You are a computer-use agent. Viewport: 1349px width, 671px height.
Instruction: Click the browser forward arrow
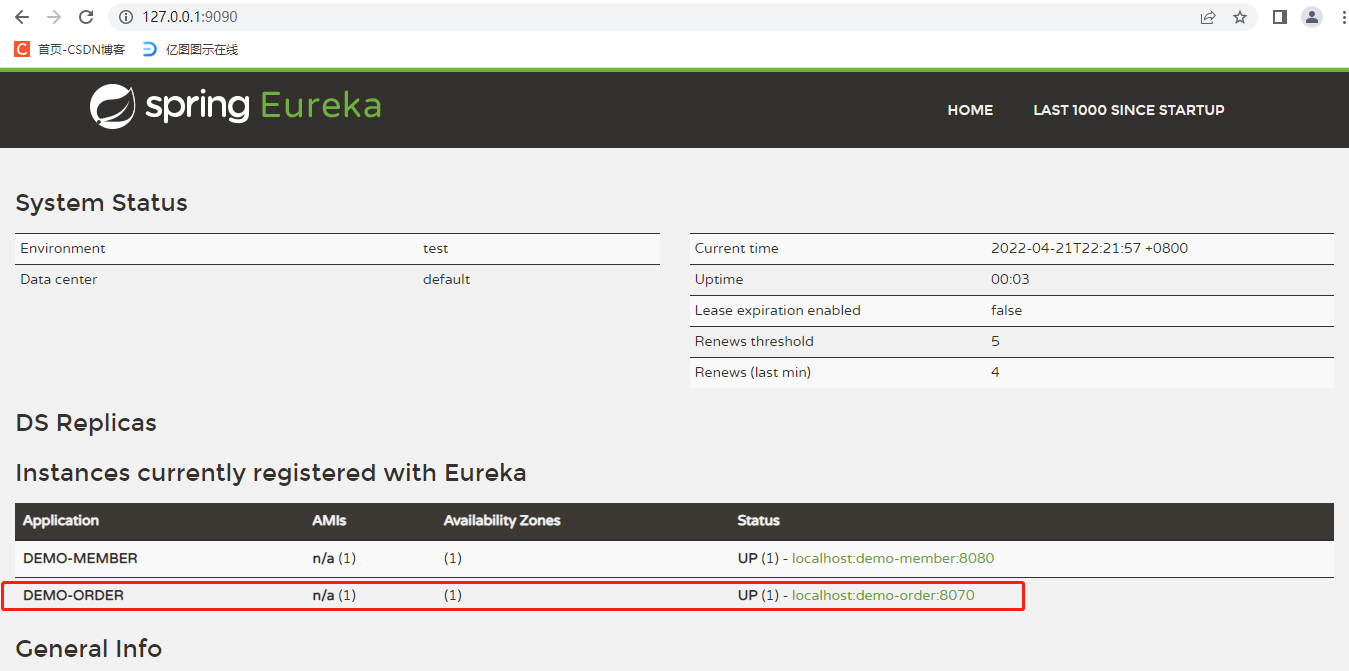(54, 17)
